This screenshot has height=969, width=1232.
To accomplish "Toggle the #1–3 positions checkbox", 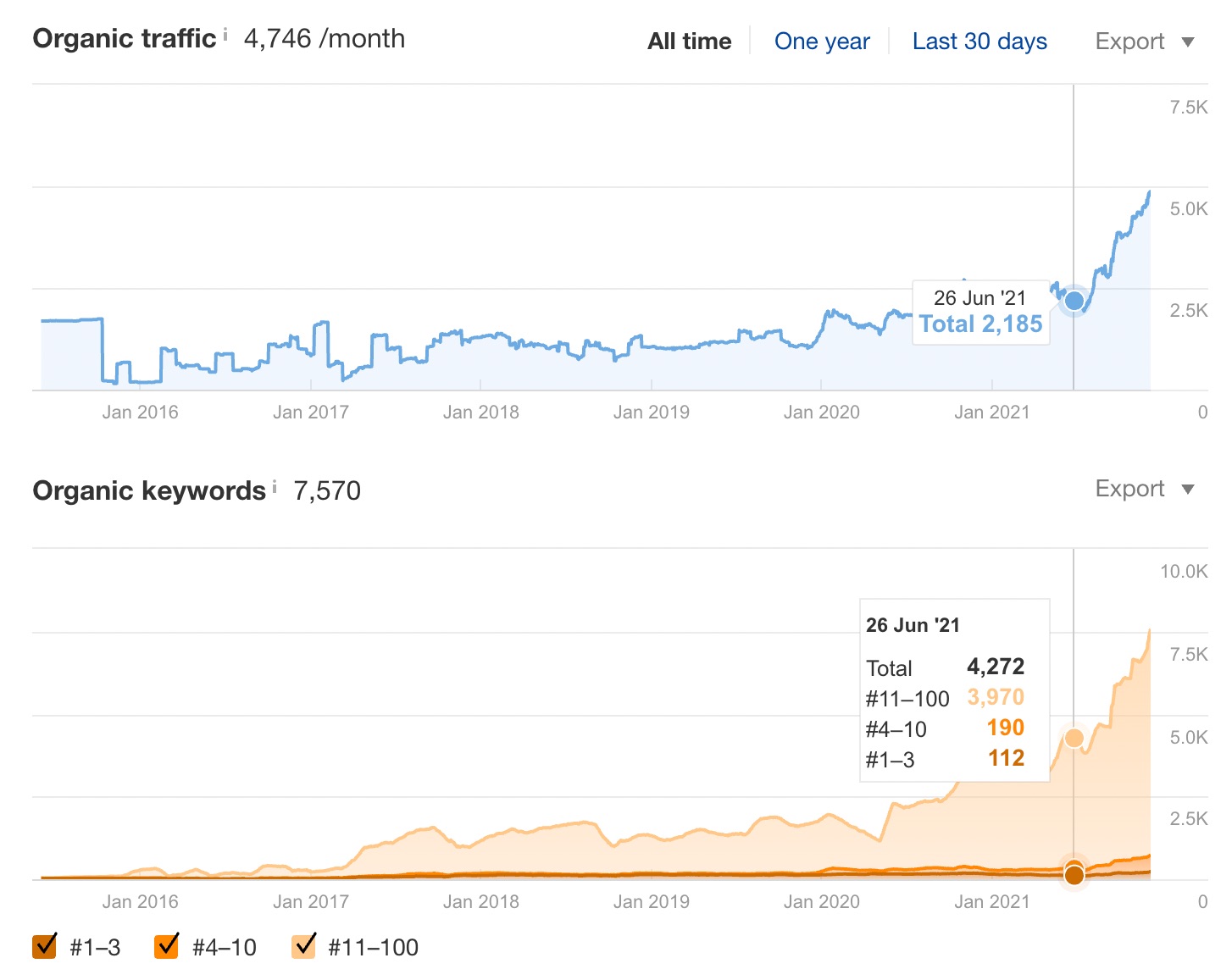I will coord(45,946).
